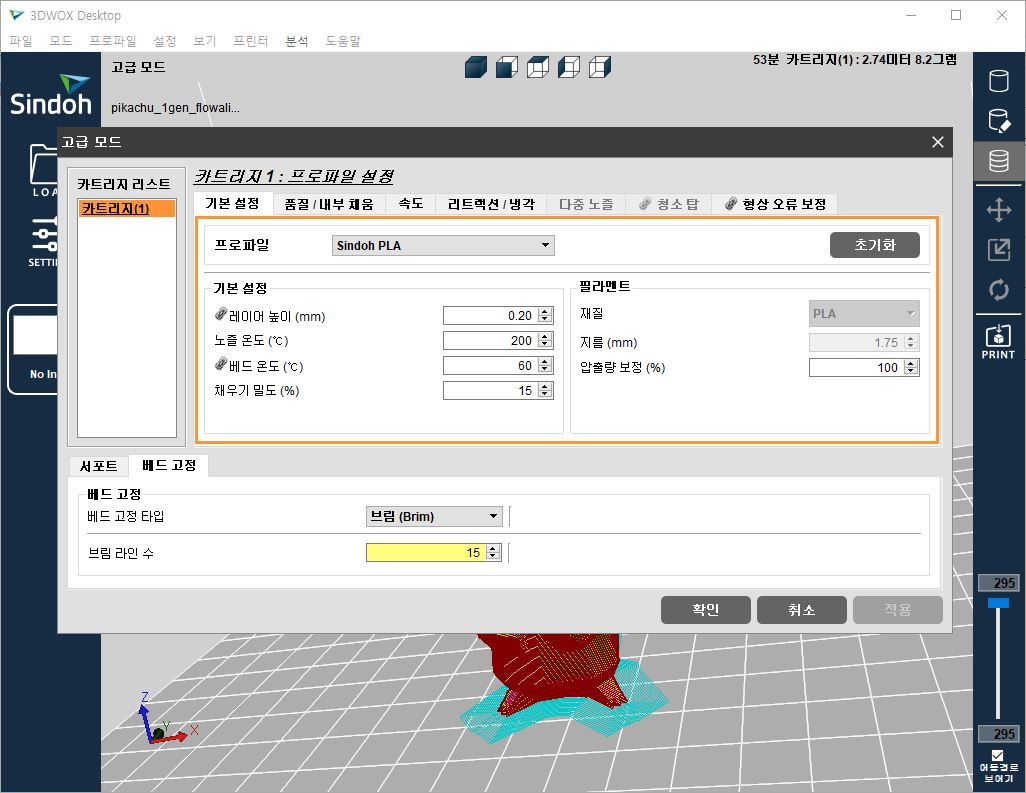Image resolution: width=1026 pixels, height=793 pixels.
Task: Increase 레이어 높이 value with stepper
Action: pos(545,311)
